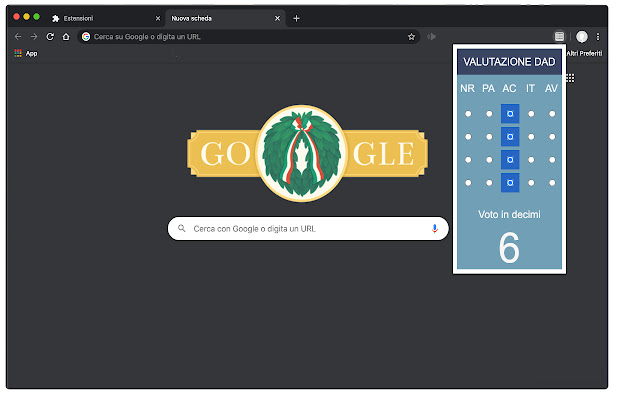Image resolution: width=640 pixels, height=400 pixels.
Task: Select AV radio button in the fourth row
Action: tap(552, 183)
